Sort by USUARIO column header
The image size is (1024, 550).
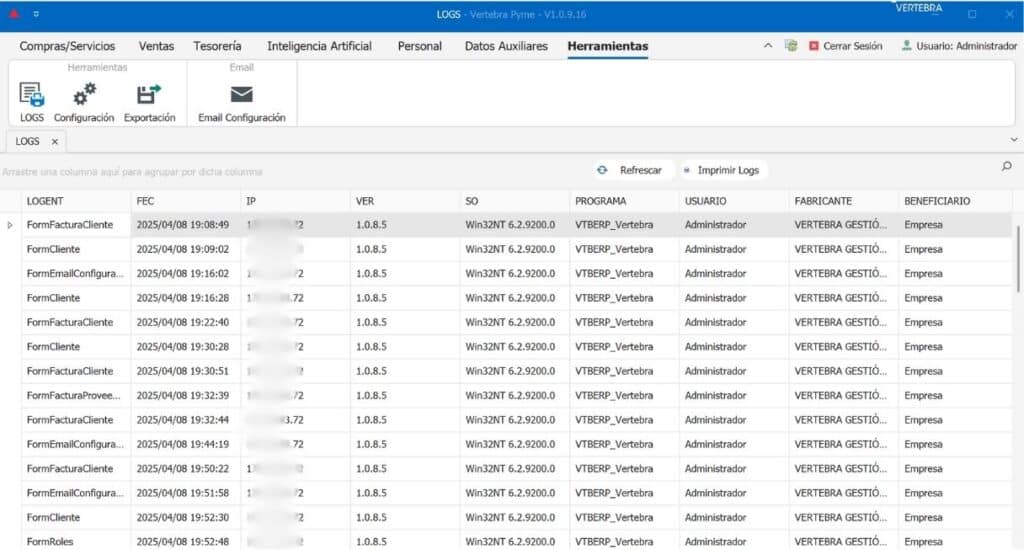[734, 201]
